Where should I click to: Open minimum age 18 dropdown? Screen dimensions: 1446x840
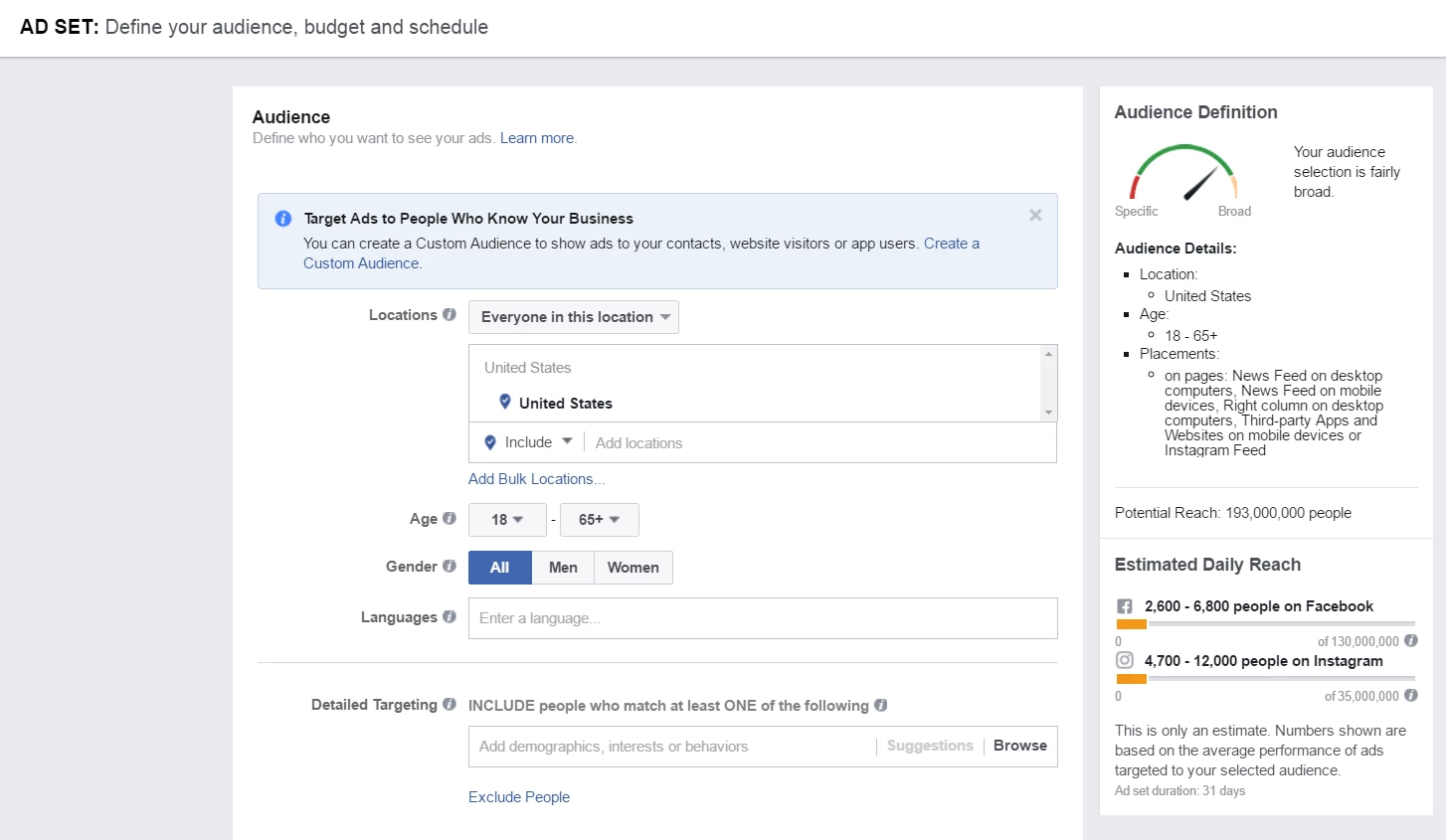pos(507,520)
